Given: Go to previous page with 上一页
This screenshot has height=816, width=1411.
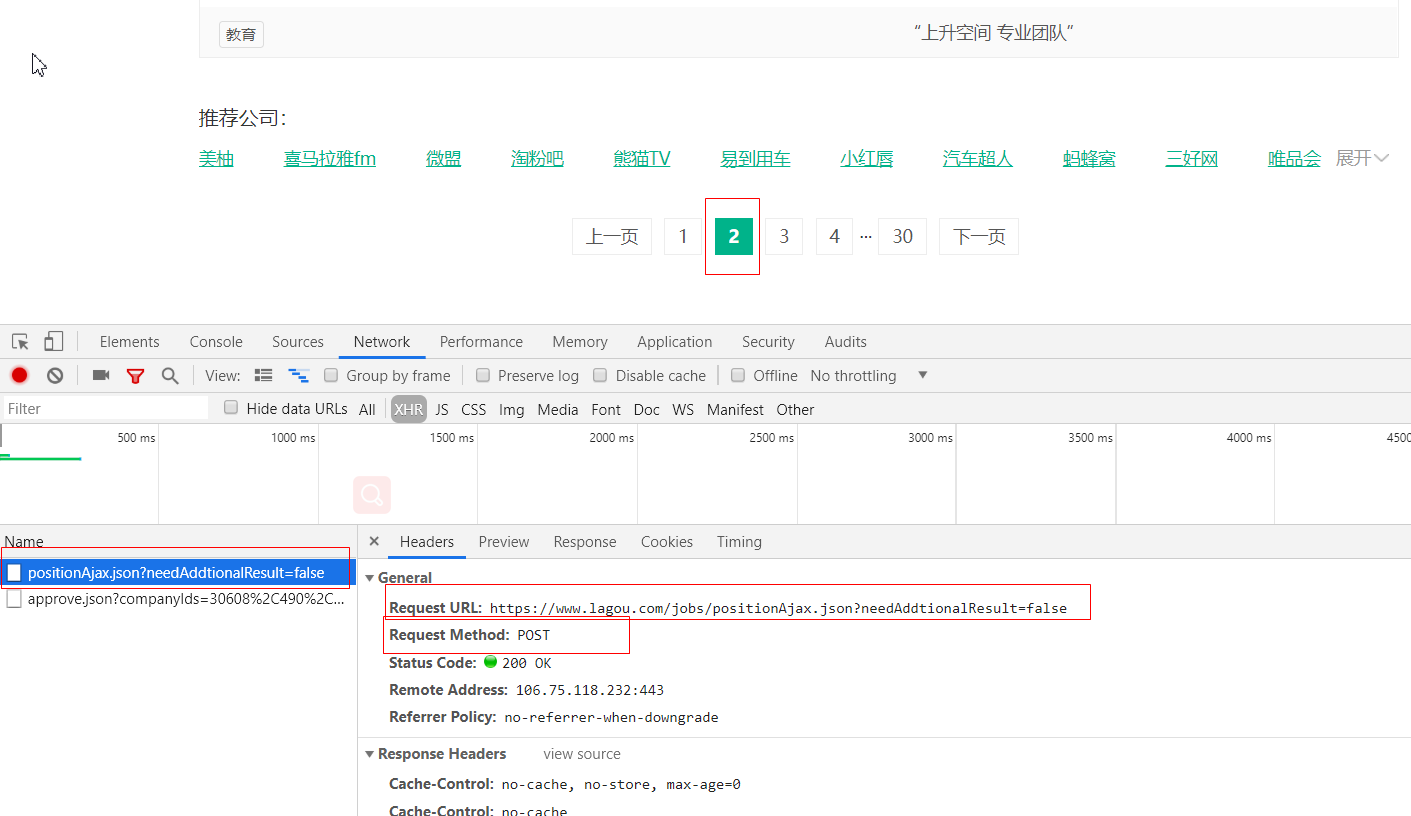Looking at the screenshot, I should click(x=612, y=237).
